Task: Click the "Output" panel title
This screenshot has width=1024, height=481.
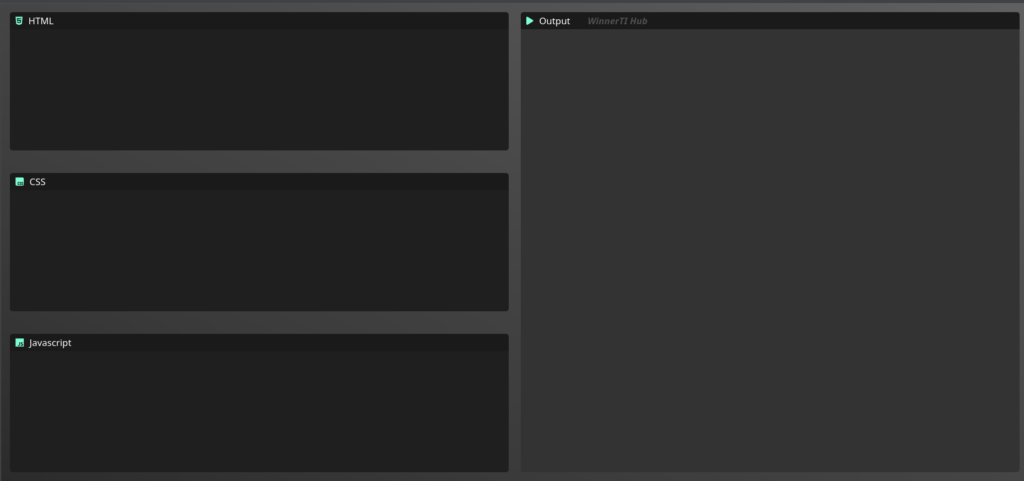Action: [554, 21]
